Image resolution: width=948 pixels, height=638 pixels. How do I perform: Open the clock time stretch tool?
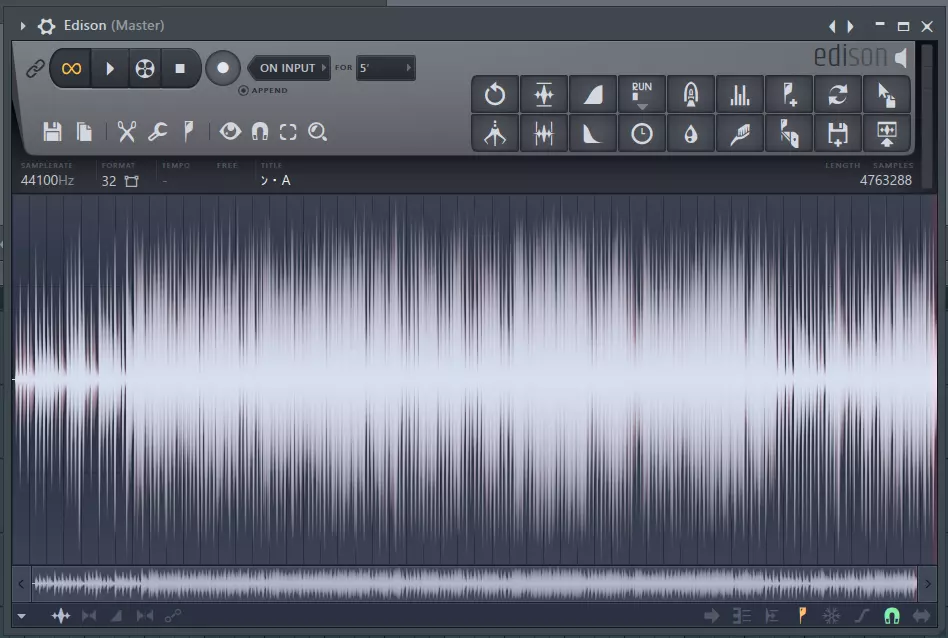point(642,133)
